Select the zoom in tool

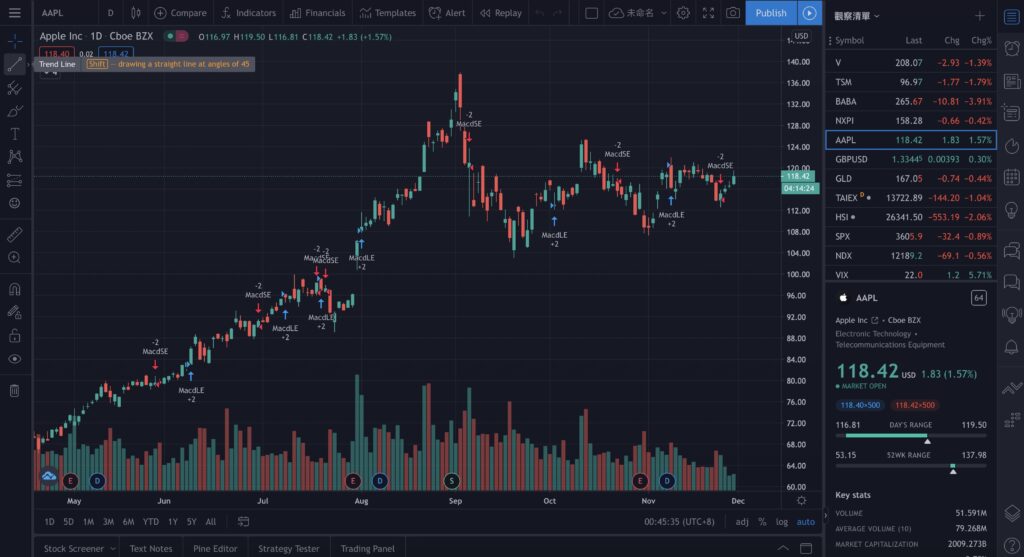(14, 258)
